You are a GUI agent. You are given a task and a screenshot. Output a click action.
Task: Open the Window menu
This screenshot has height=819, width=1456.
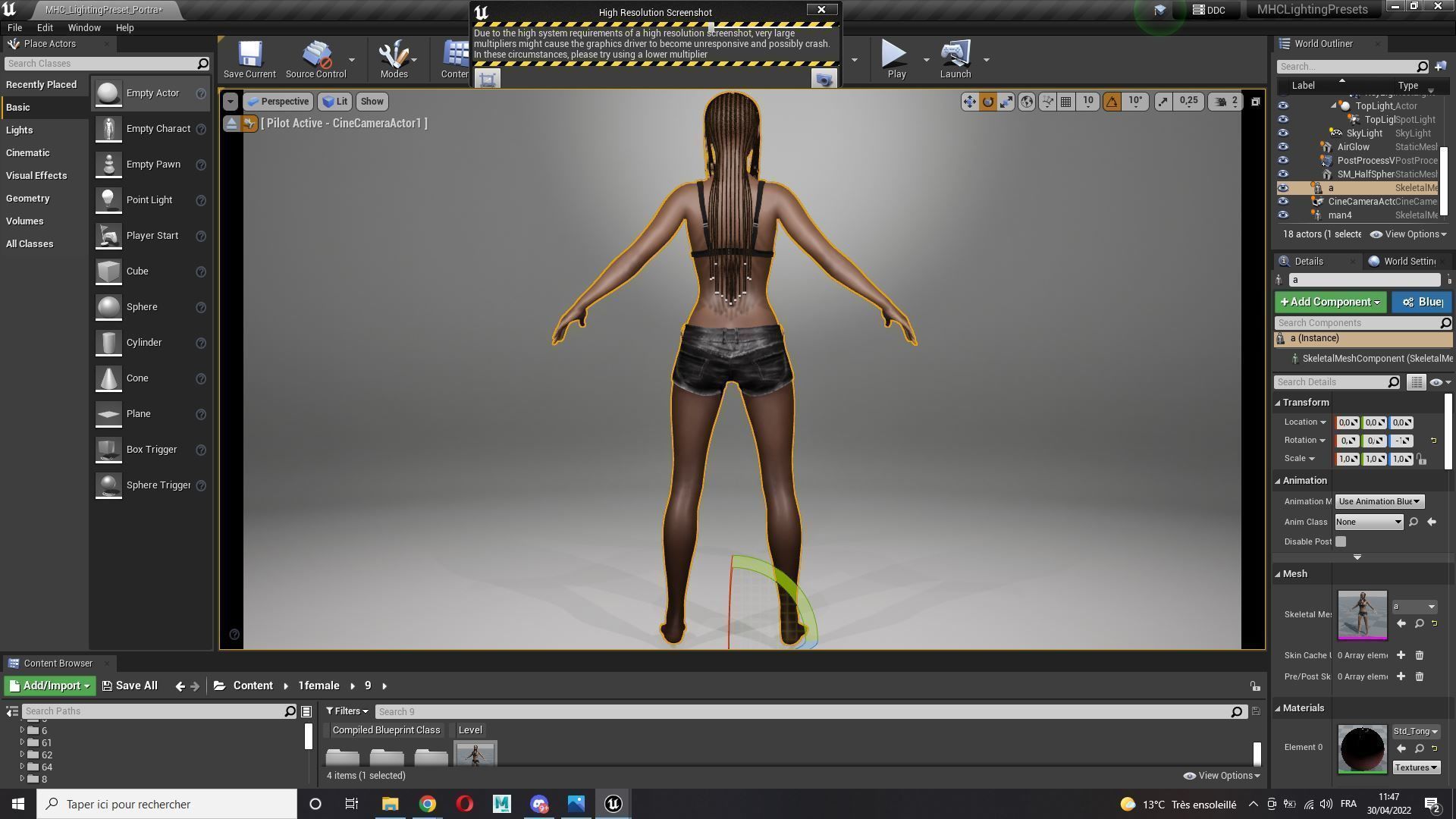click(x=84, y=28)
